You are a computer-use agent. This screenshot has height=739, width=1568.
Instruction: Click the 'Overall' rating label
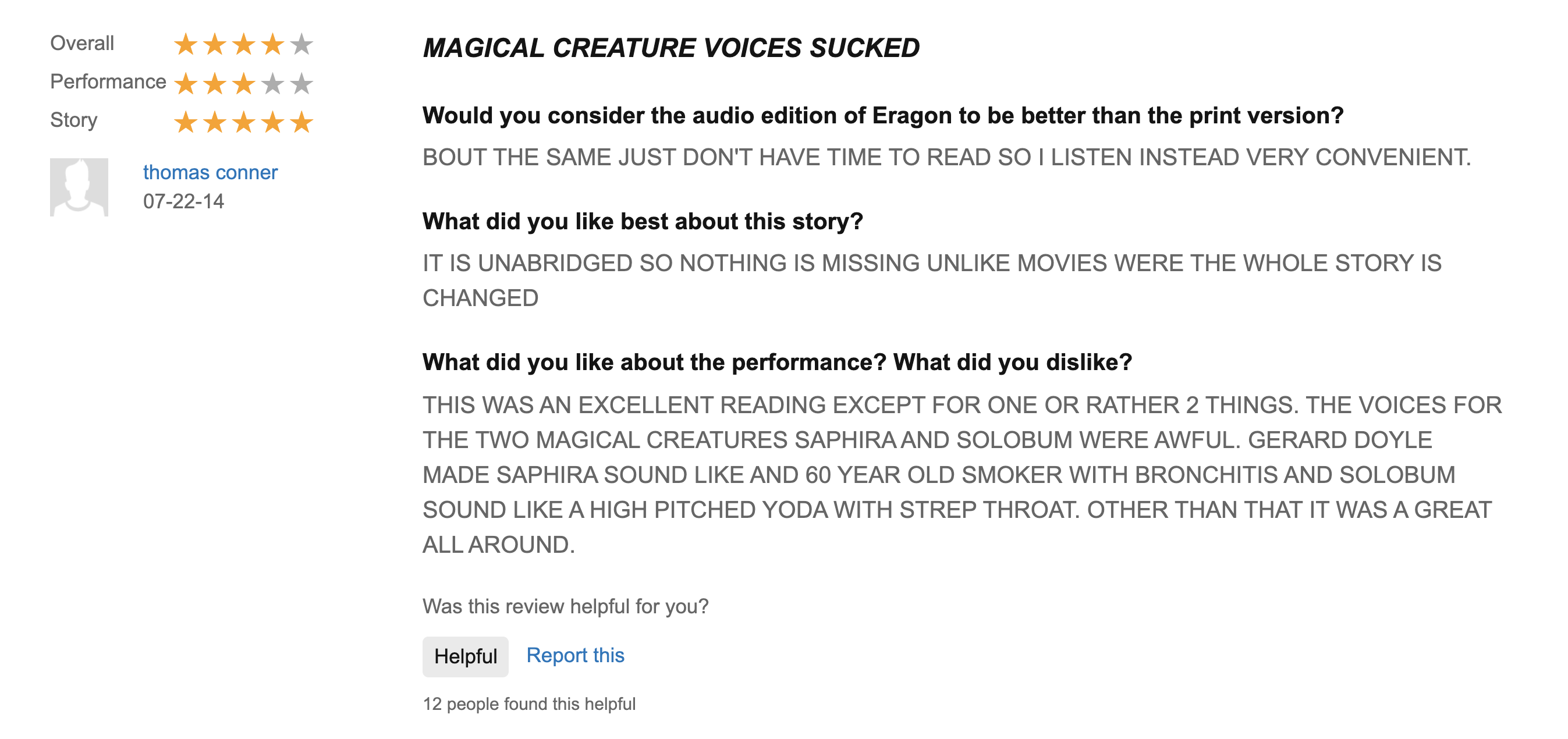point(82,43)
